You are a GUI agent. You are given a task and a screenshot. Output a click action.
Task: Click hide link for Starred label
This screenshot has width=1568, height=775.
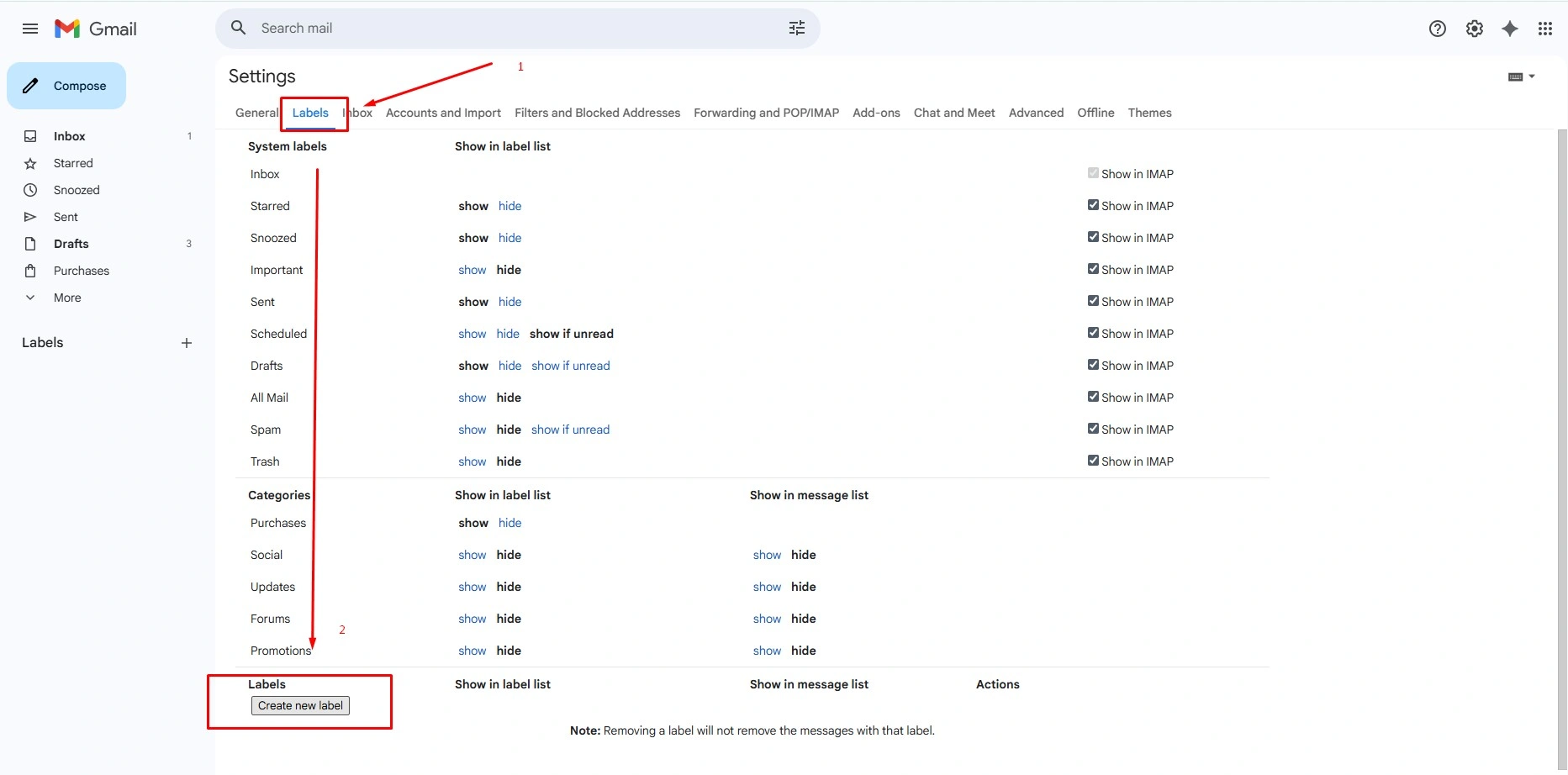(x=509, y=206)
